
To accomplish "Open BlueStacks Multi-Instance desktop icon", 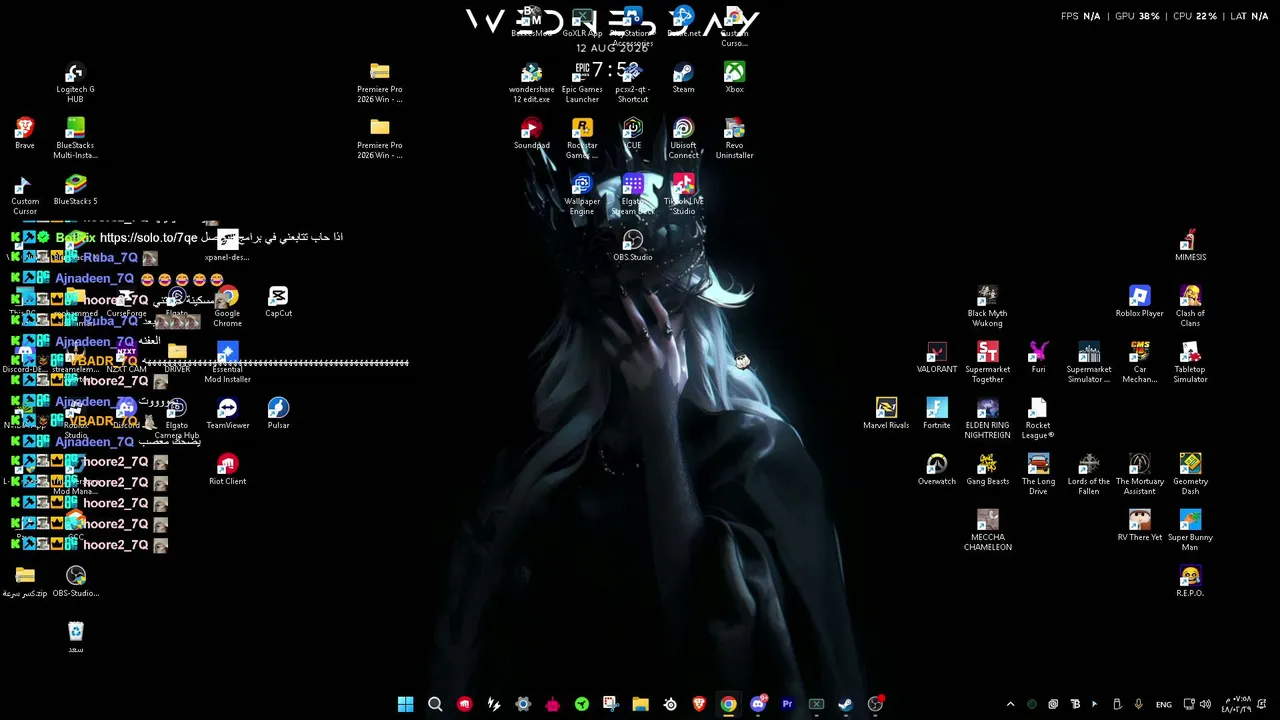I will point(75,139).
